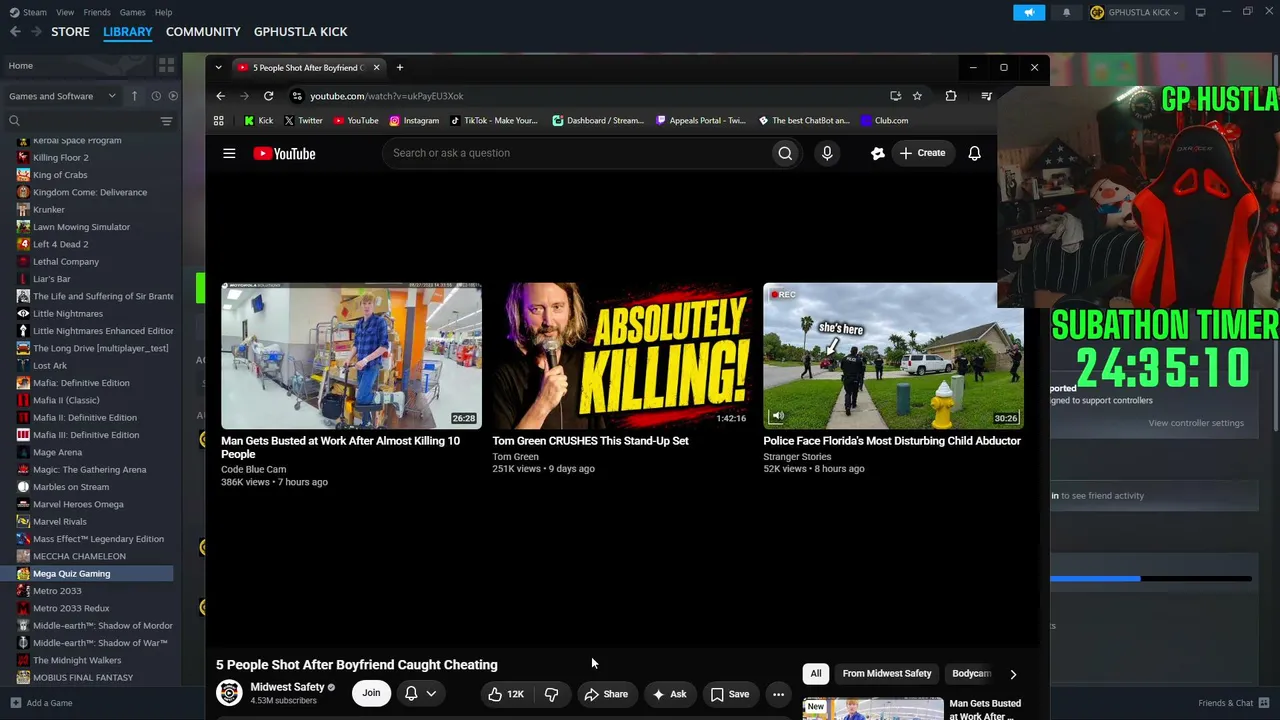Open the Games menu in Steam
The image size is (1280, 720).
point(132,12)
